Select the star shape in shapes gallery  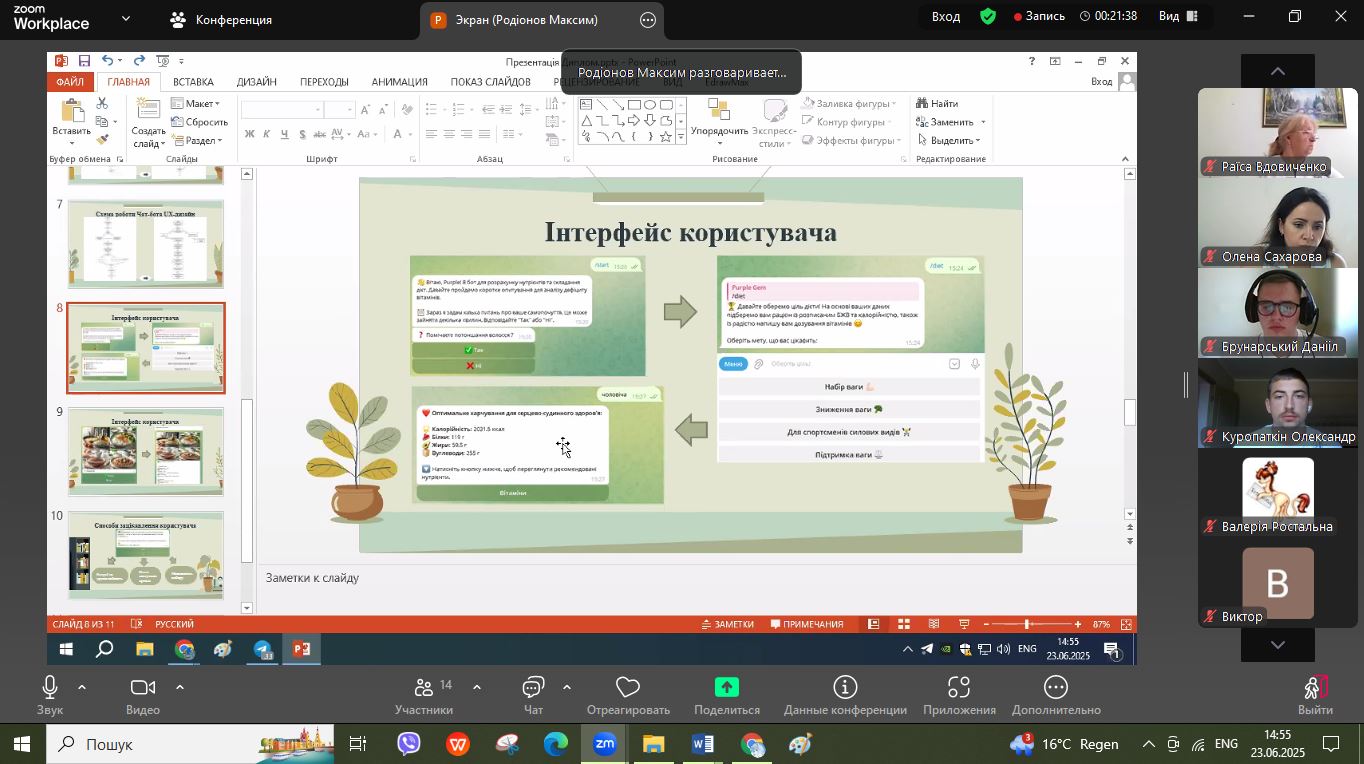[x=666, y=137]
